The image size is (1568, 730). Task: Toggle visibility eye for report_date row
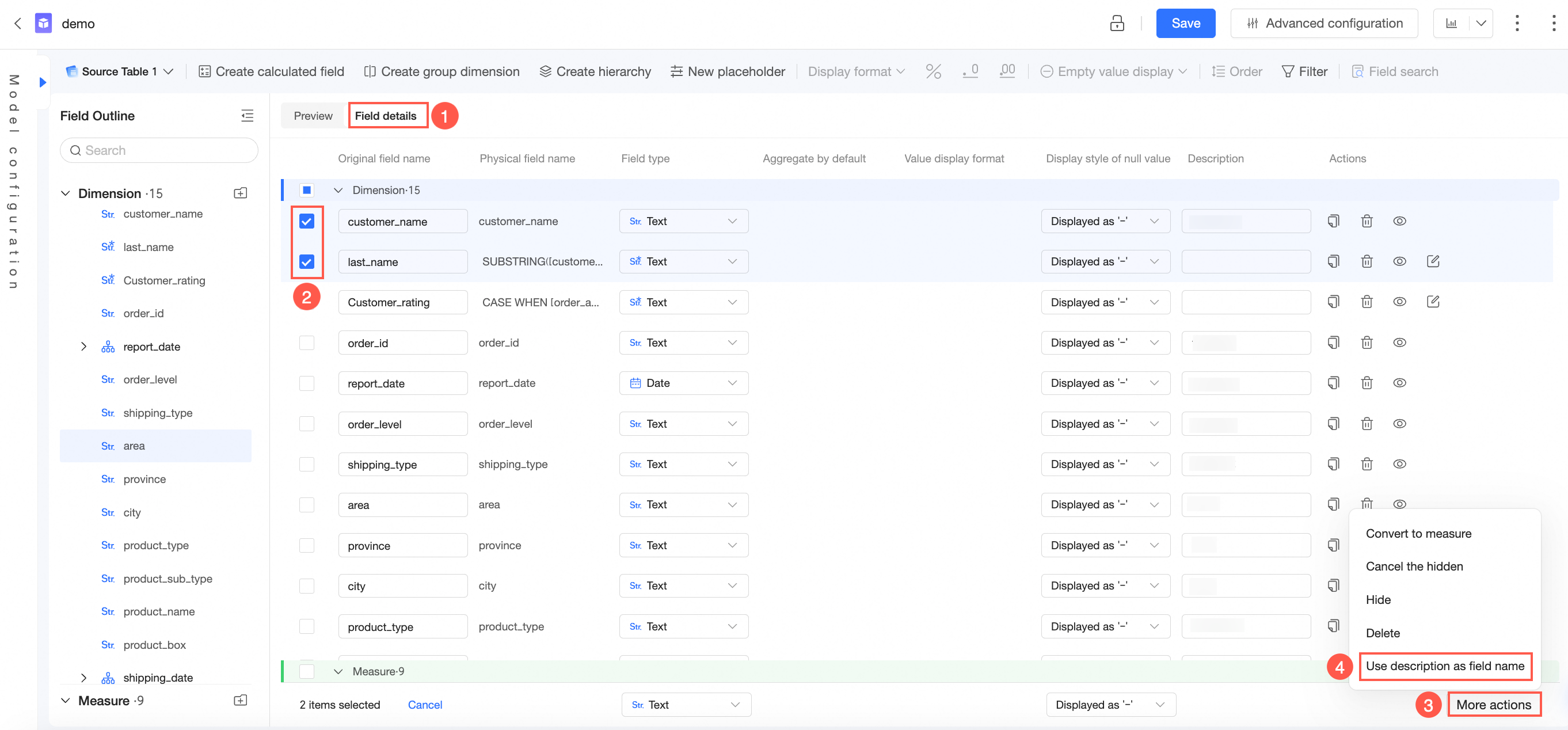tap(1399, 383)
